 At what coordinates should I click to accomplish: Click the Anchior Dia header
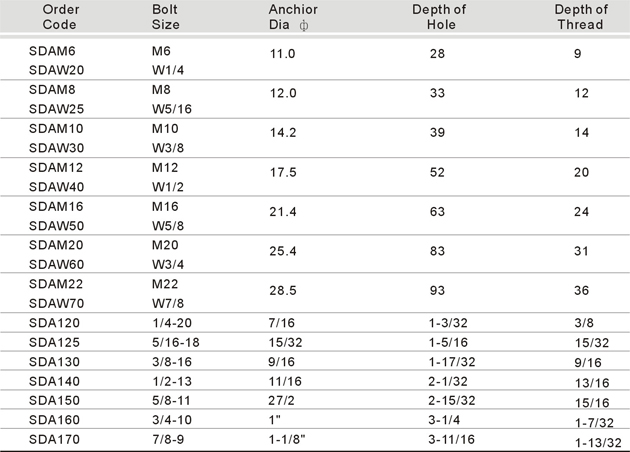293,17
